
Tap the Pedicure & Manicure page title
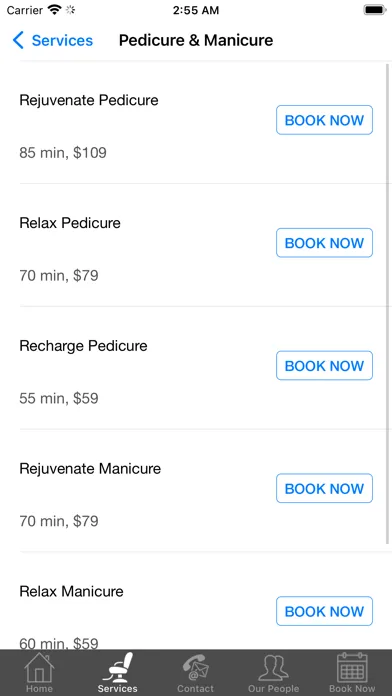pos(196,40)
